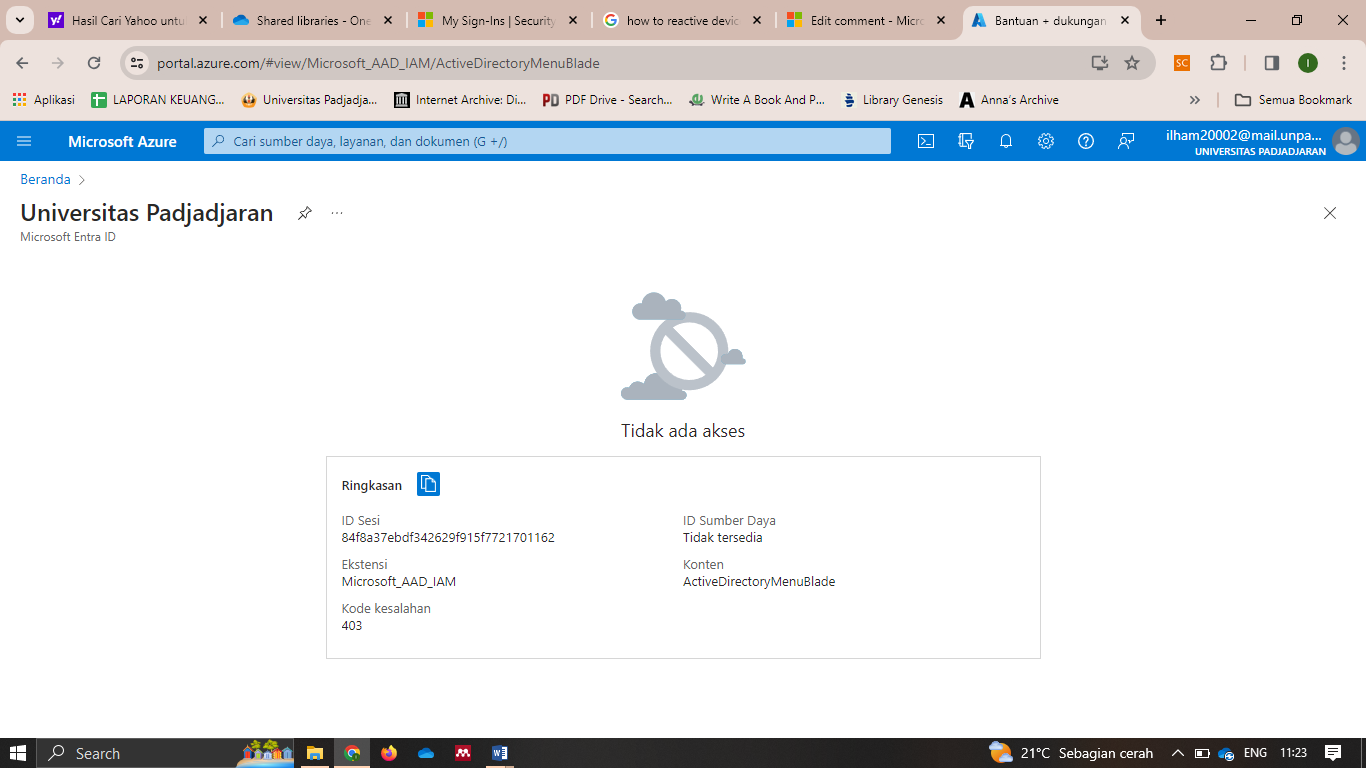
Task: Toggle the Chrome side panel
Action: [x=1272, y=63]
